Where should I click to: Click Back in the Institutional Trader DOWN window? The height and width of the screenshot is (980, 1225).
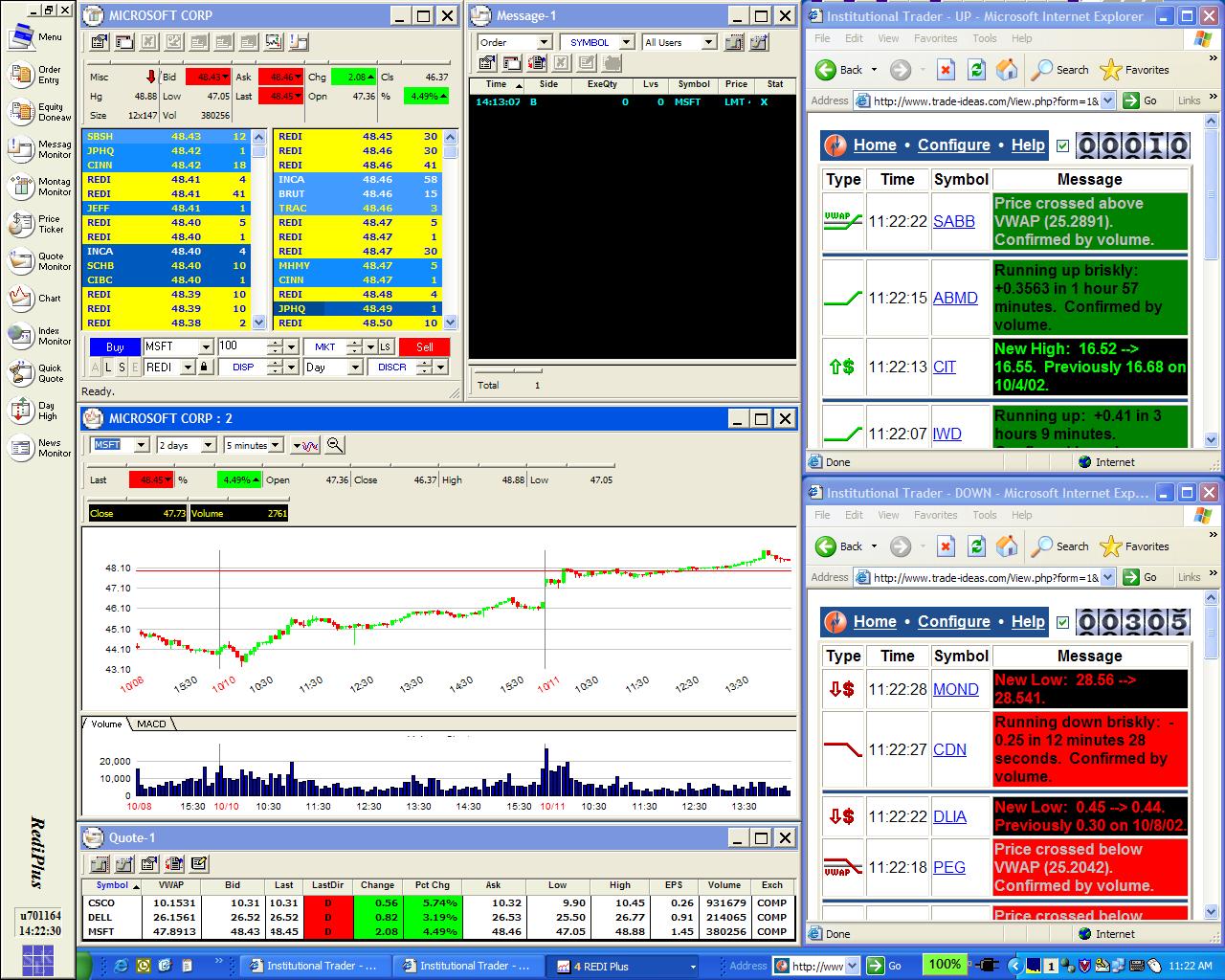coord(839,546)
